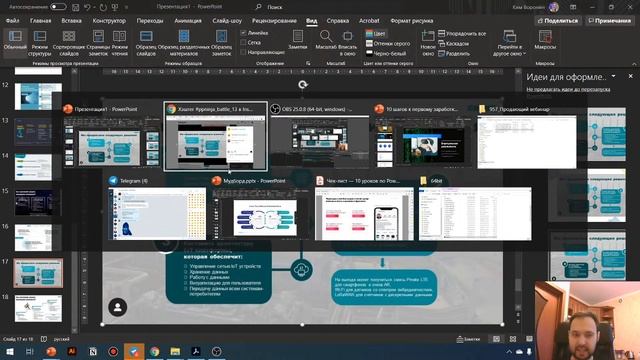The image size is (640, 360).
Task: Open Страницы заметок notes page view
Action: pyautogui.click(x=98, y=42)
